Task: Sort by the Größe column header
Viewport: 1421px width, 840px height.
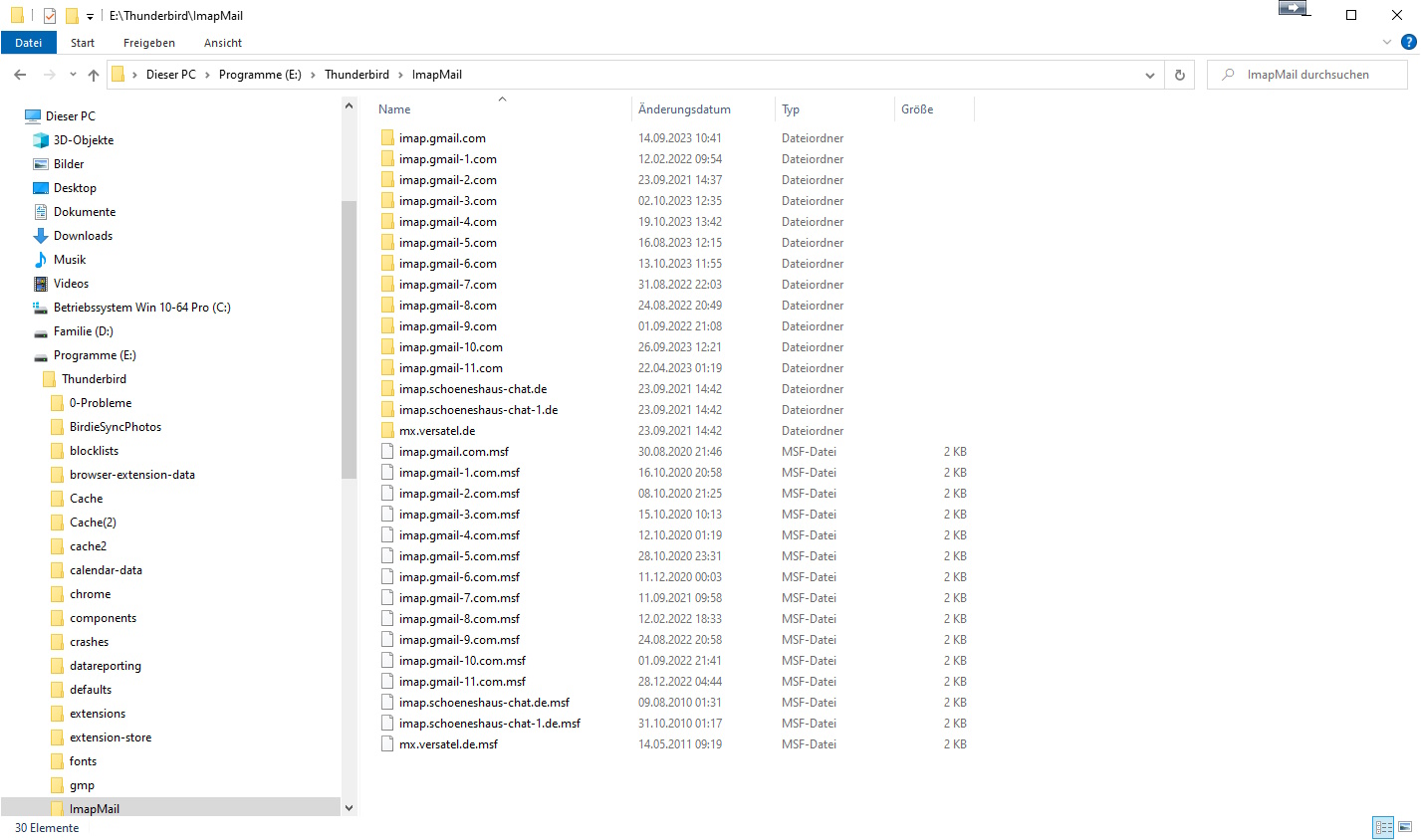Action: point(917,109)
